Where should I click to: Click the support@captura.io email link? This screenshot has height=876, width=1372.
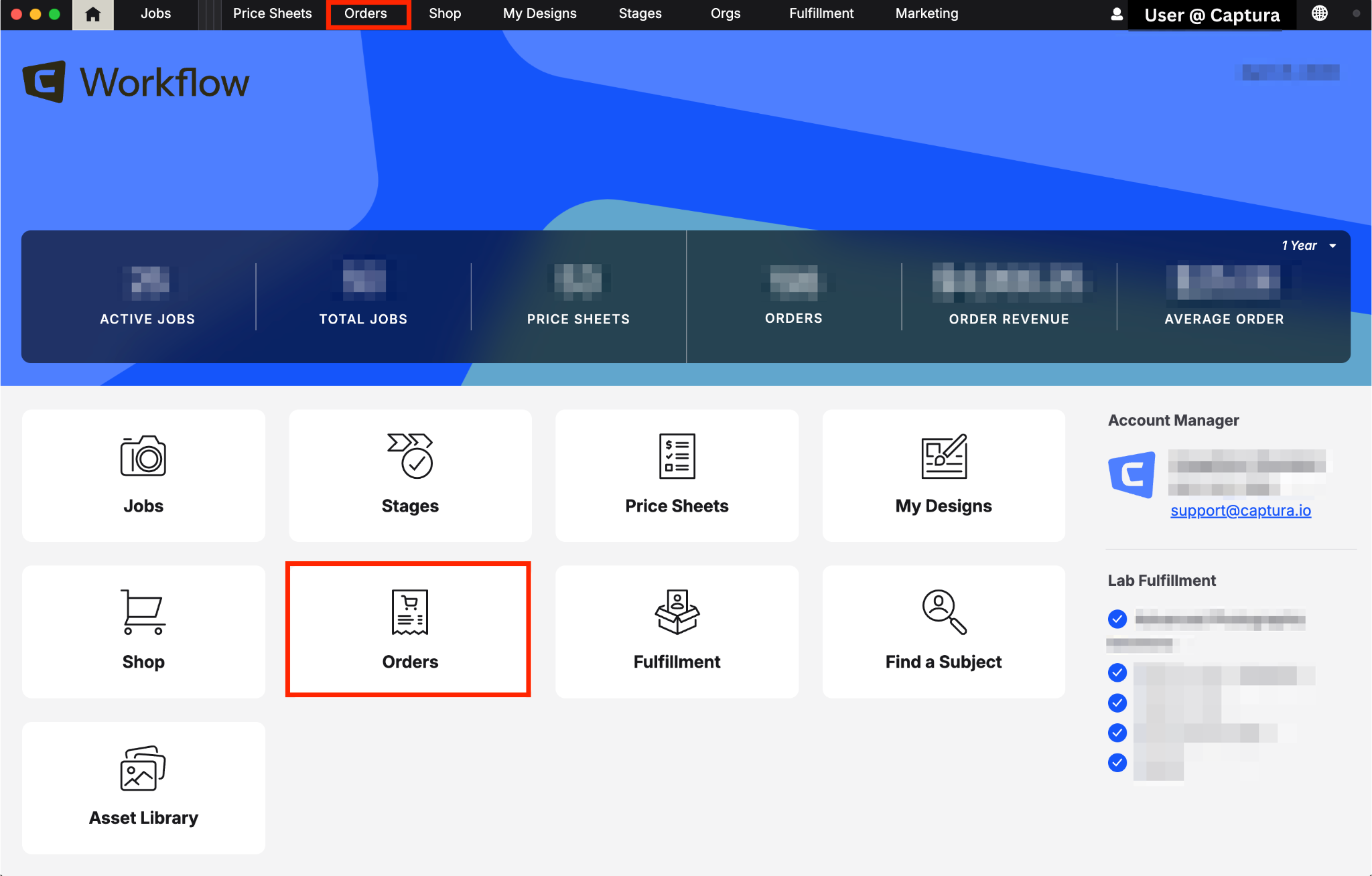click(1241, 510)
